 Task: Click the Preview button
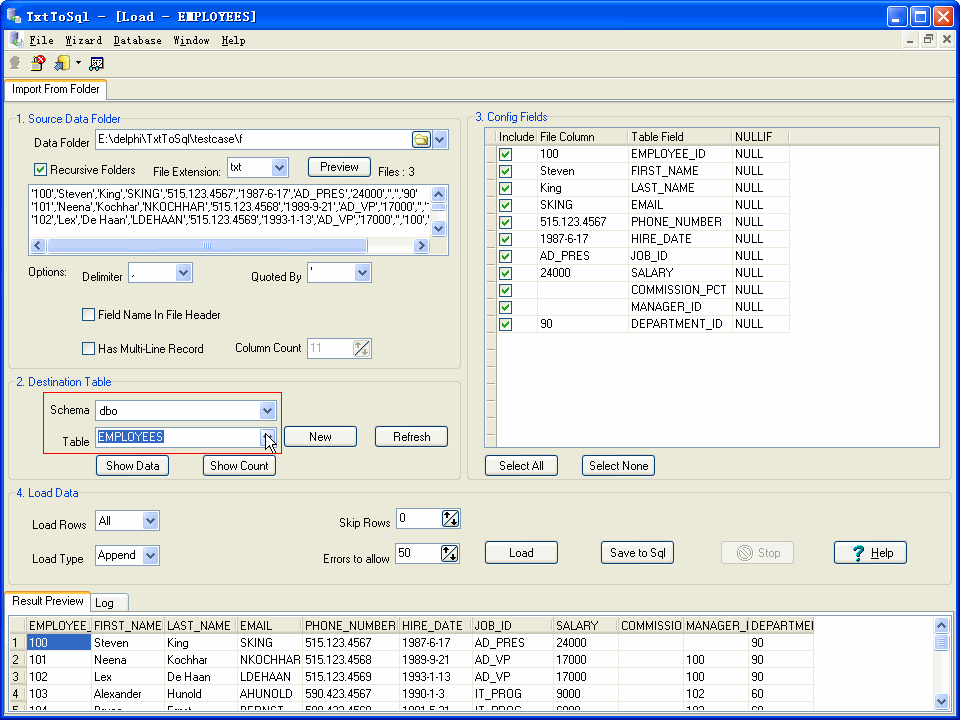(x=339, y=167)
